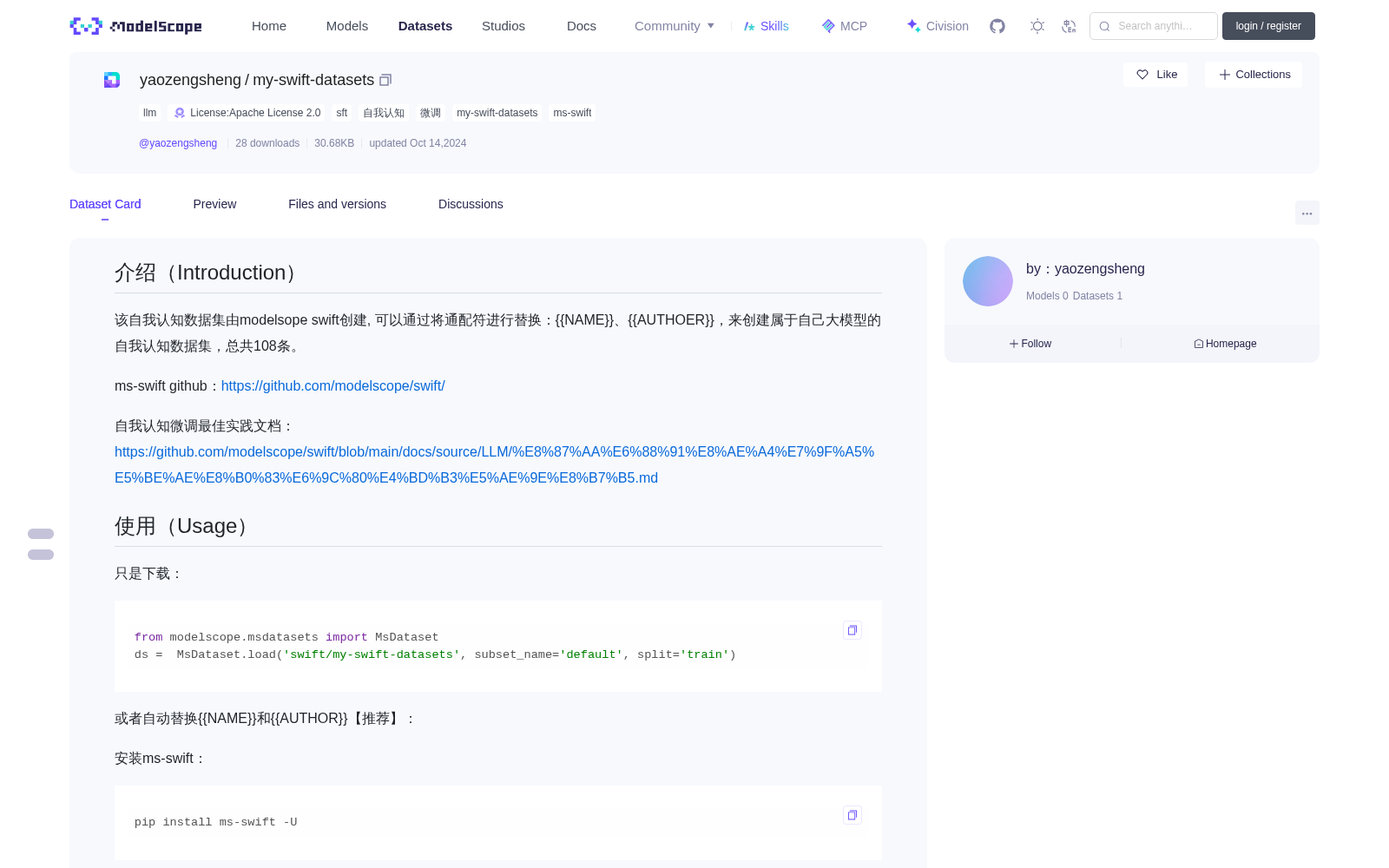
Task: Click the ms-swift tag
Action: point(572,113)
